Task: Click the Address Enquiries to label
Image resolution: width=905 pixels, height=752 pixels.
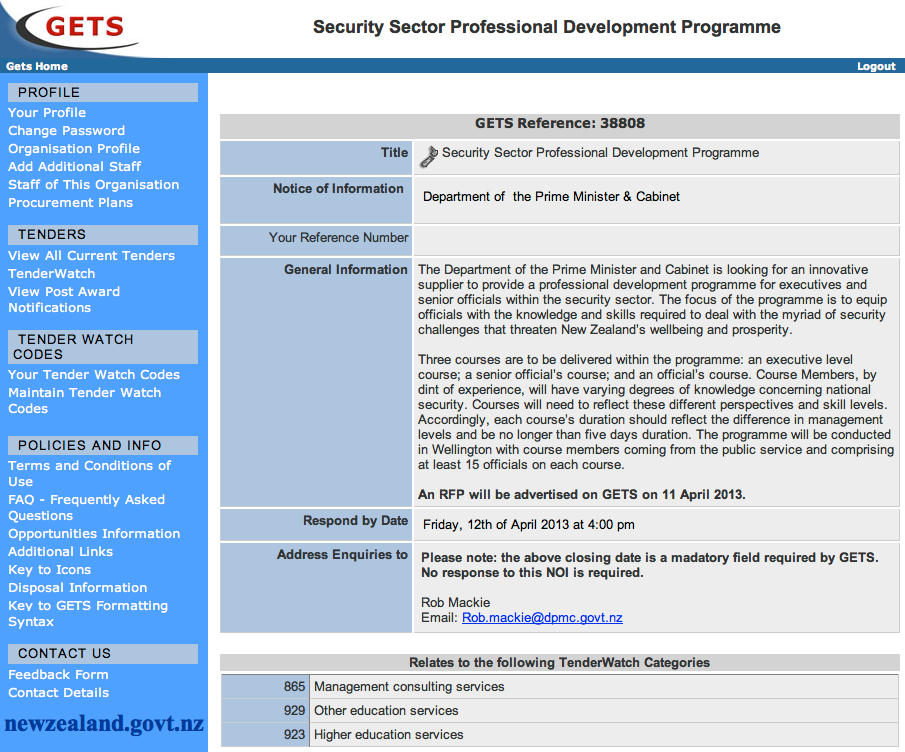Action: [342, 555]
